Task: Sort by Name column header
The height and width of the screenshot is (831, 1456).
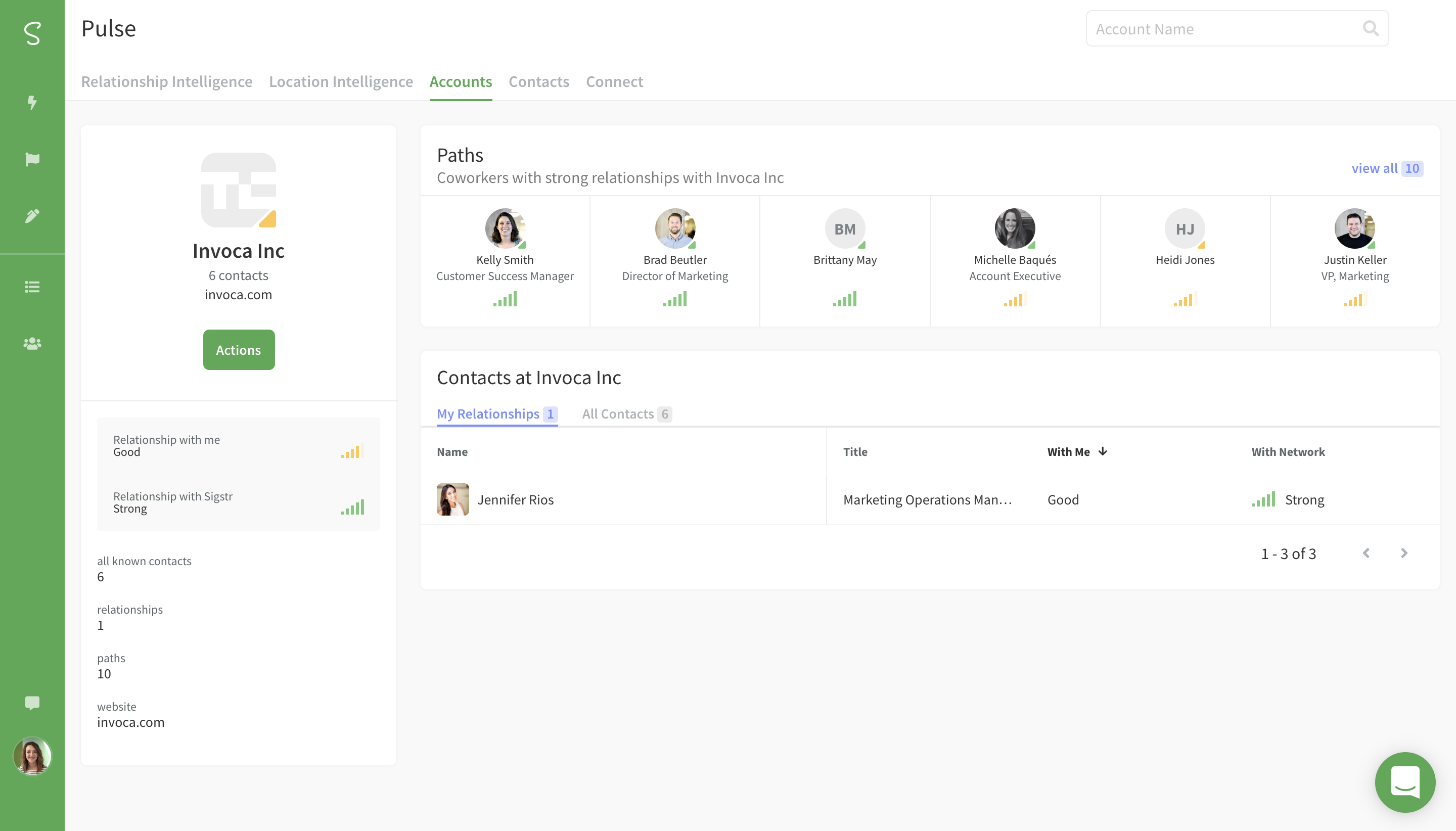Action: pos(452,451)
